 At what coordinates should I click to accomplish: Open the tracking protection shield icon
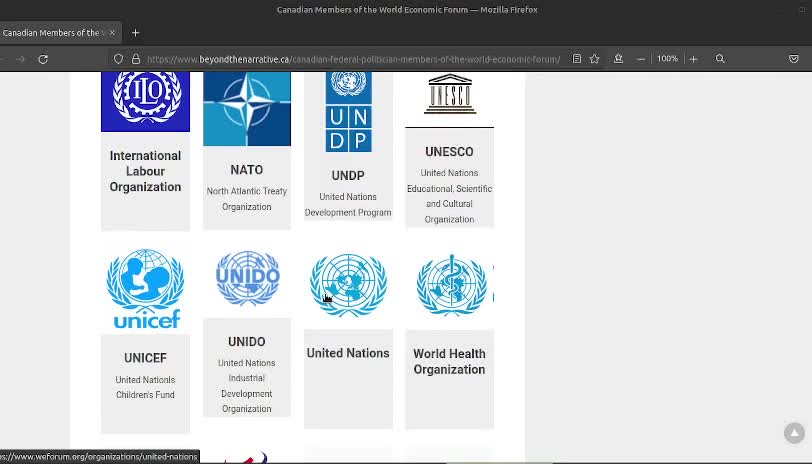pyautogui.click(x=118, y=59)
